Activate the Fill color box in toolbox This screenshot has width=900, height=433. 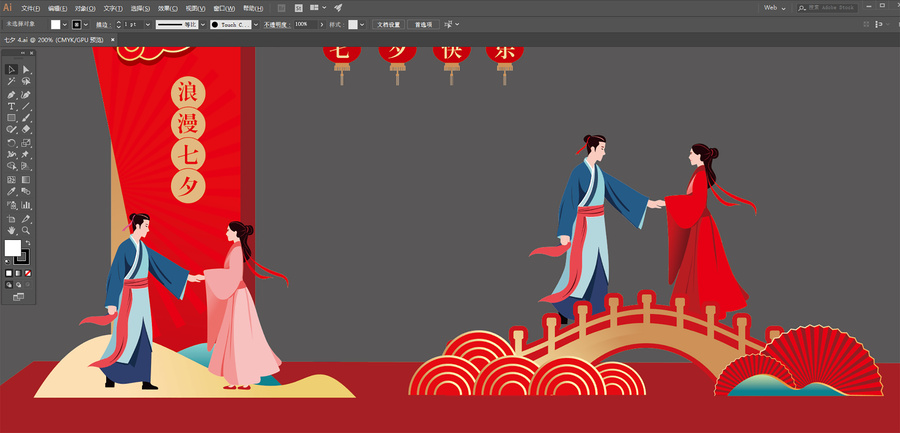point(13,248)
